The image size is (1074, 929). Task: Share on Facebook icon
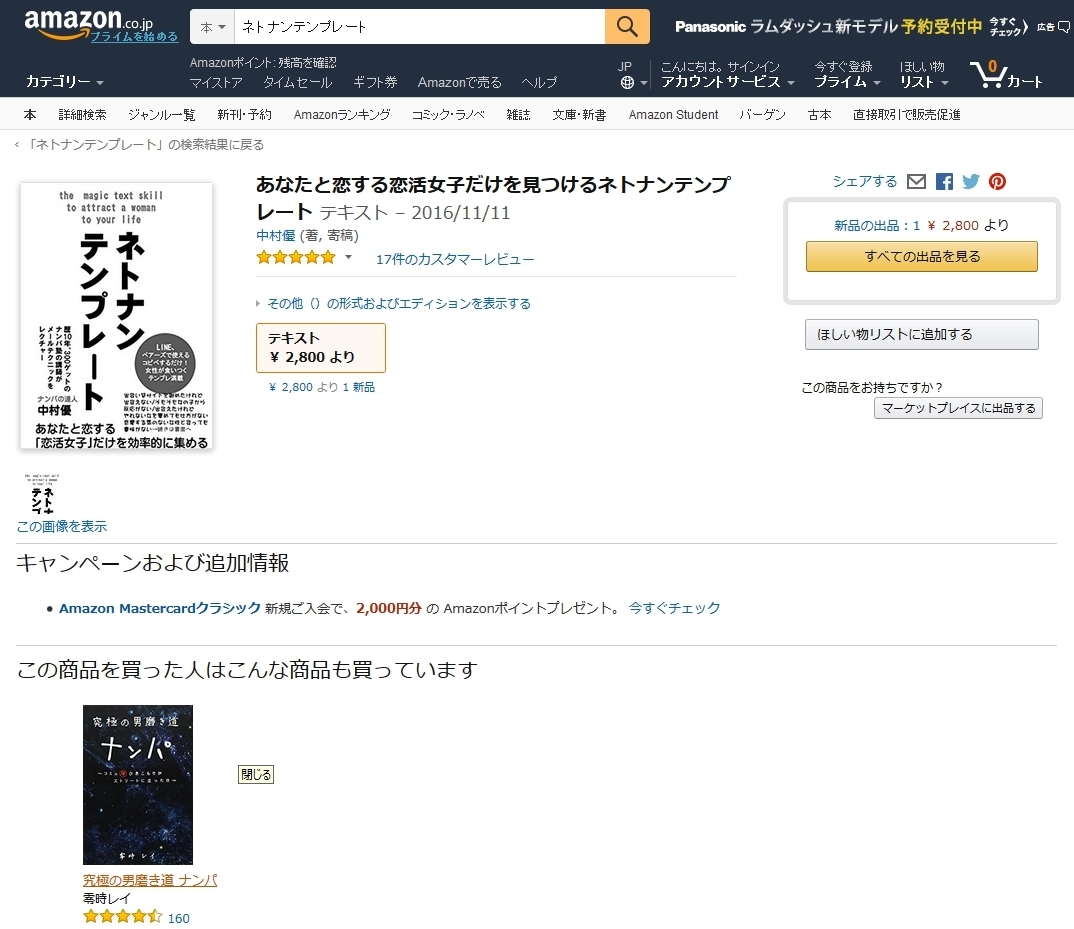[x=944, y=182]
